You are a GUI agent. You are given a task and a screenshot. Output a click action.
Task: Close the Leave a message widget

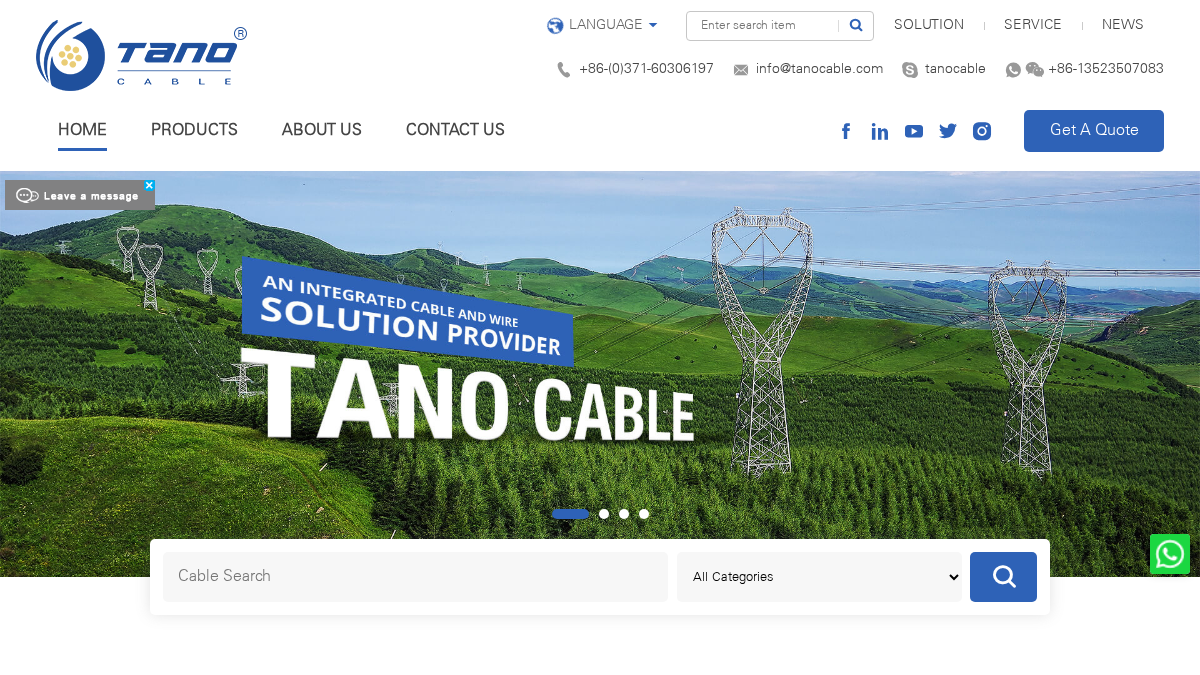click(149, 185)
